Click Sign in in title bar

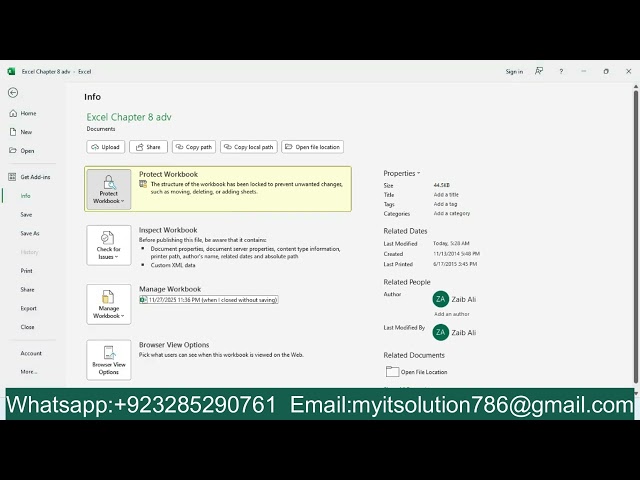[514, 71]
